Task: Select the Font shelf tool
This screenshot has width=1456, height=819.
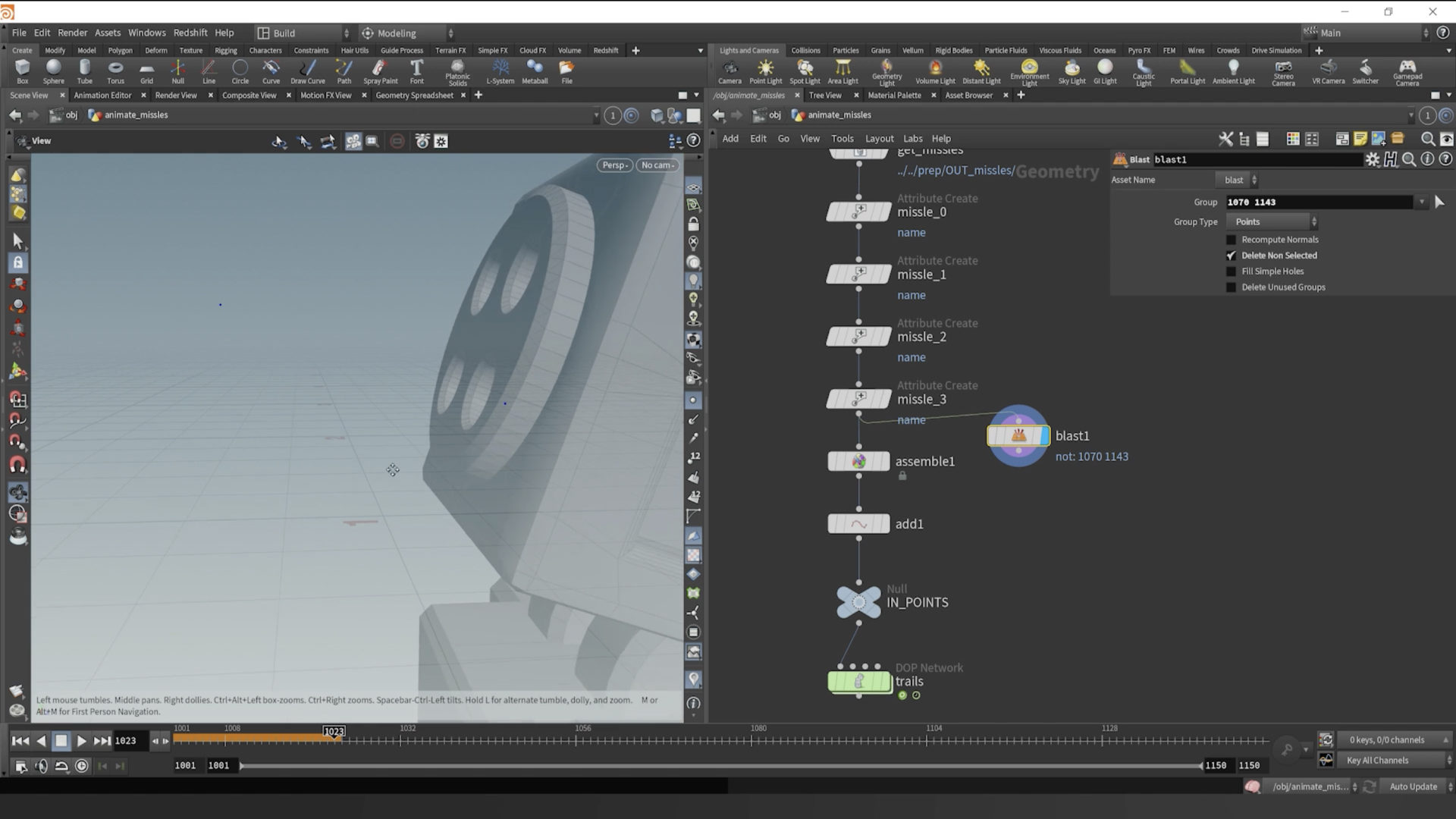Action: pyautogui.click(x=416, y=72)
